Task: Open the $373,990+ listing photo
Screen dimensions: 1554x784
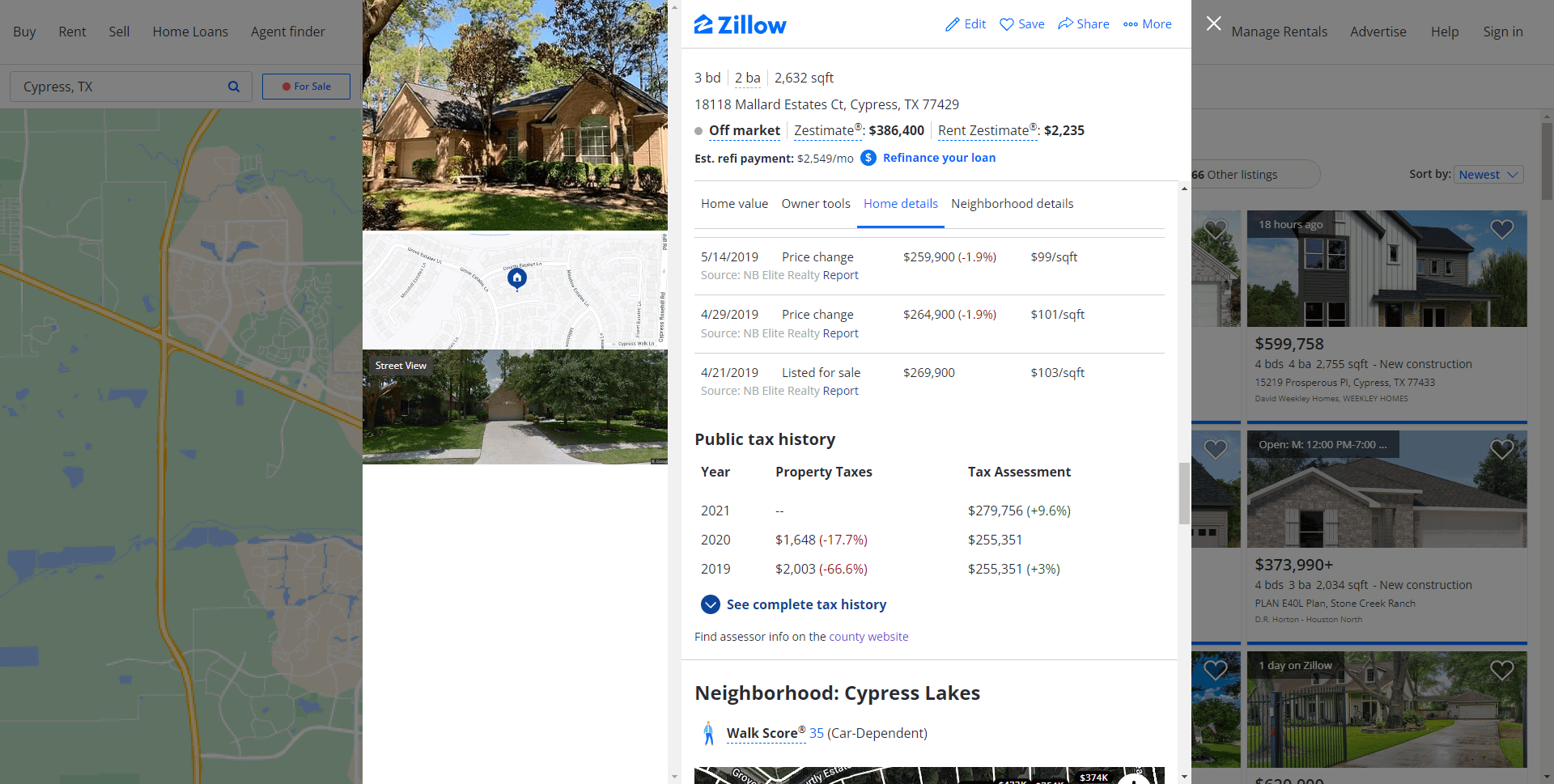Action: 1386,489
